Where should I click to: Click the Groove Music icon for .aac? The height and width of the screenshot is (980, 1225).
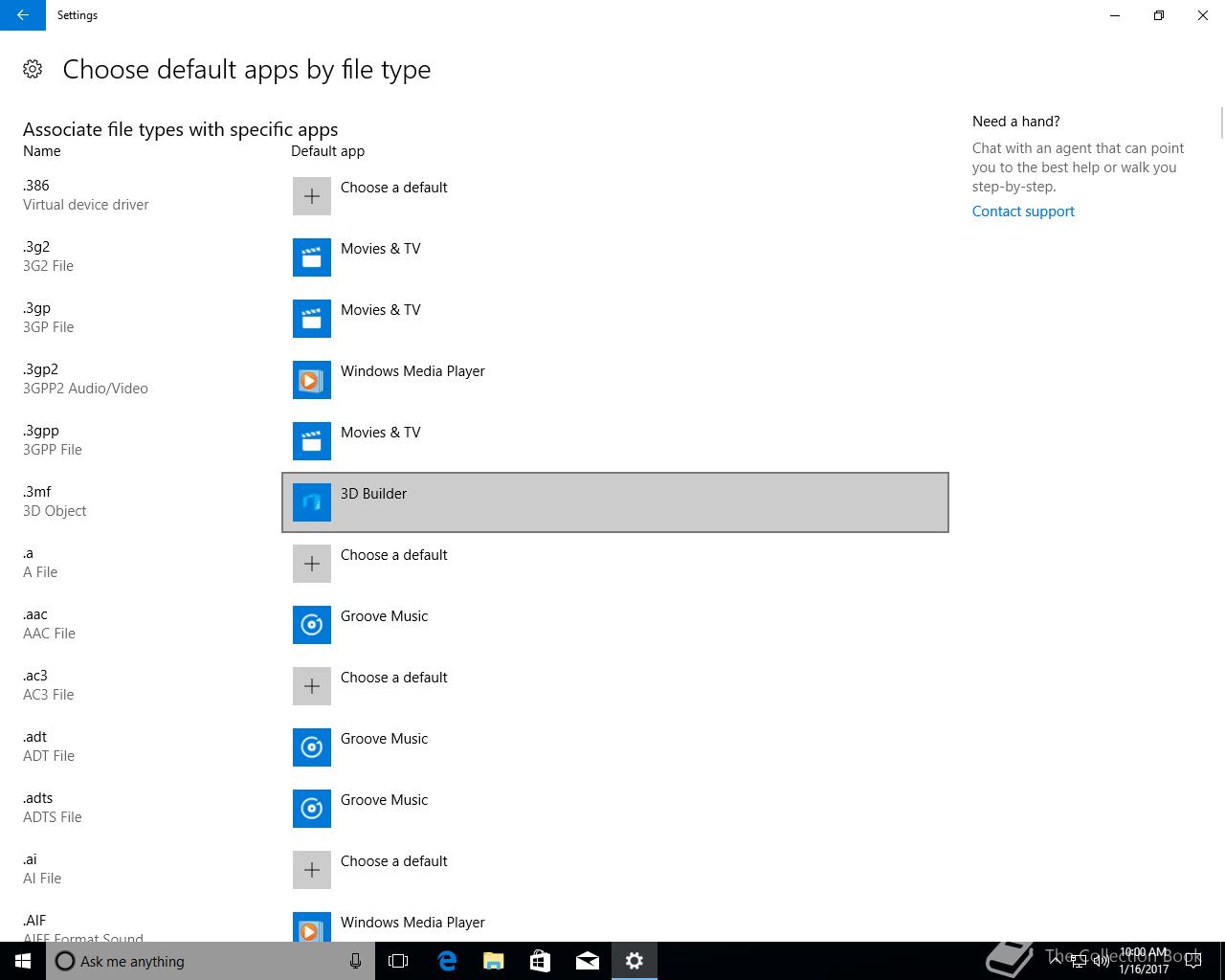[312, 625]
